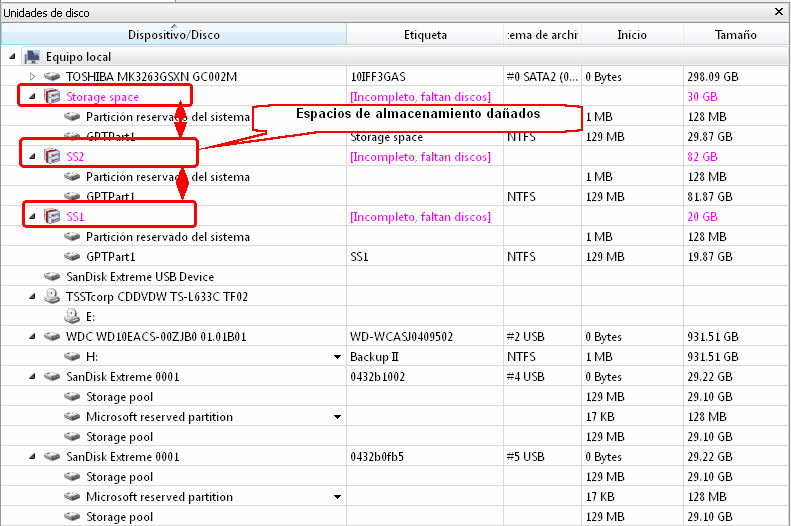The height and width of the screenshot is (526, 791).
Task: Click 81.87 GB size value
Action: (x=710, y=197)
